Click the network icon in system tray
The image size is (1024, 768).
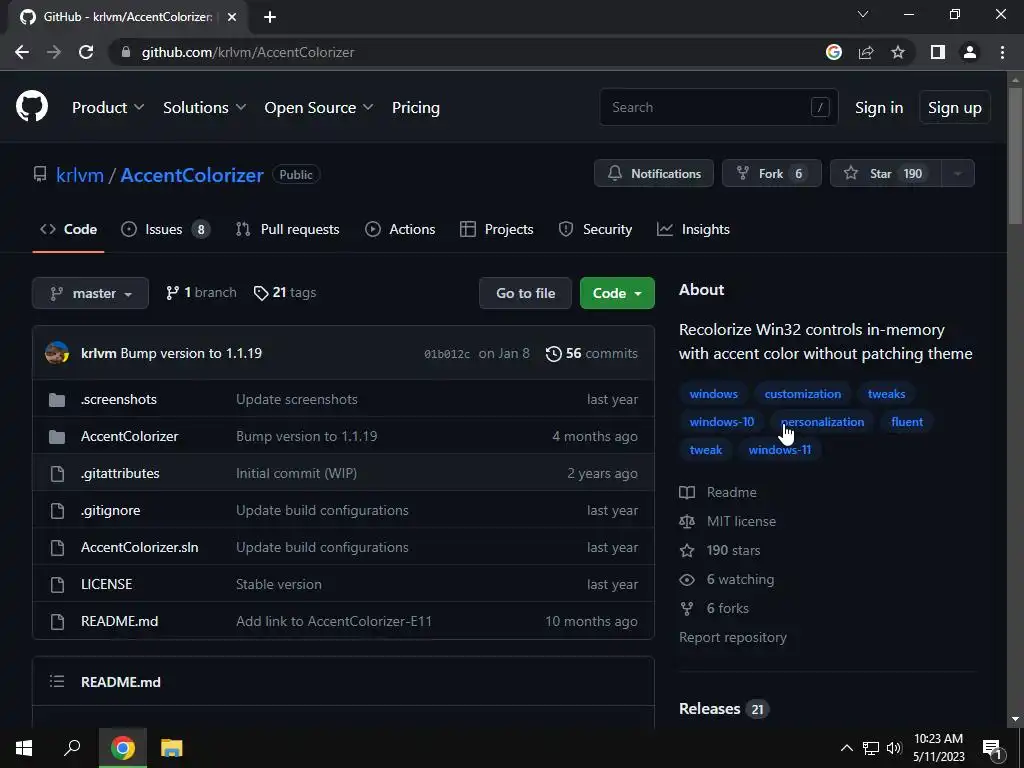(x=871, y=748)
